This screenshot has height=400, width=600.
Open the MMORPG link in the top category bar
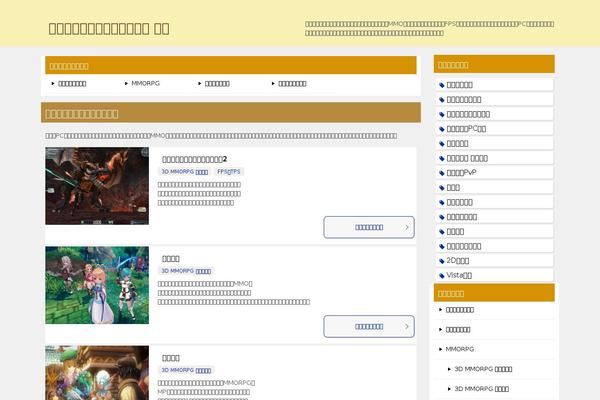tap(145, 83)
